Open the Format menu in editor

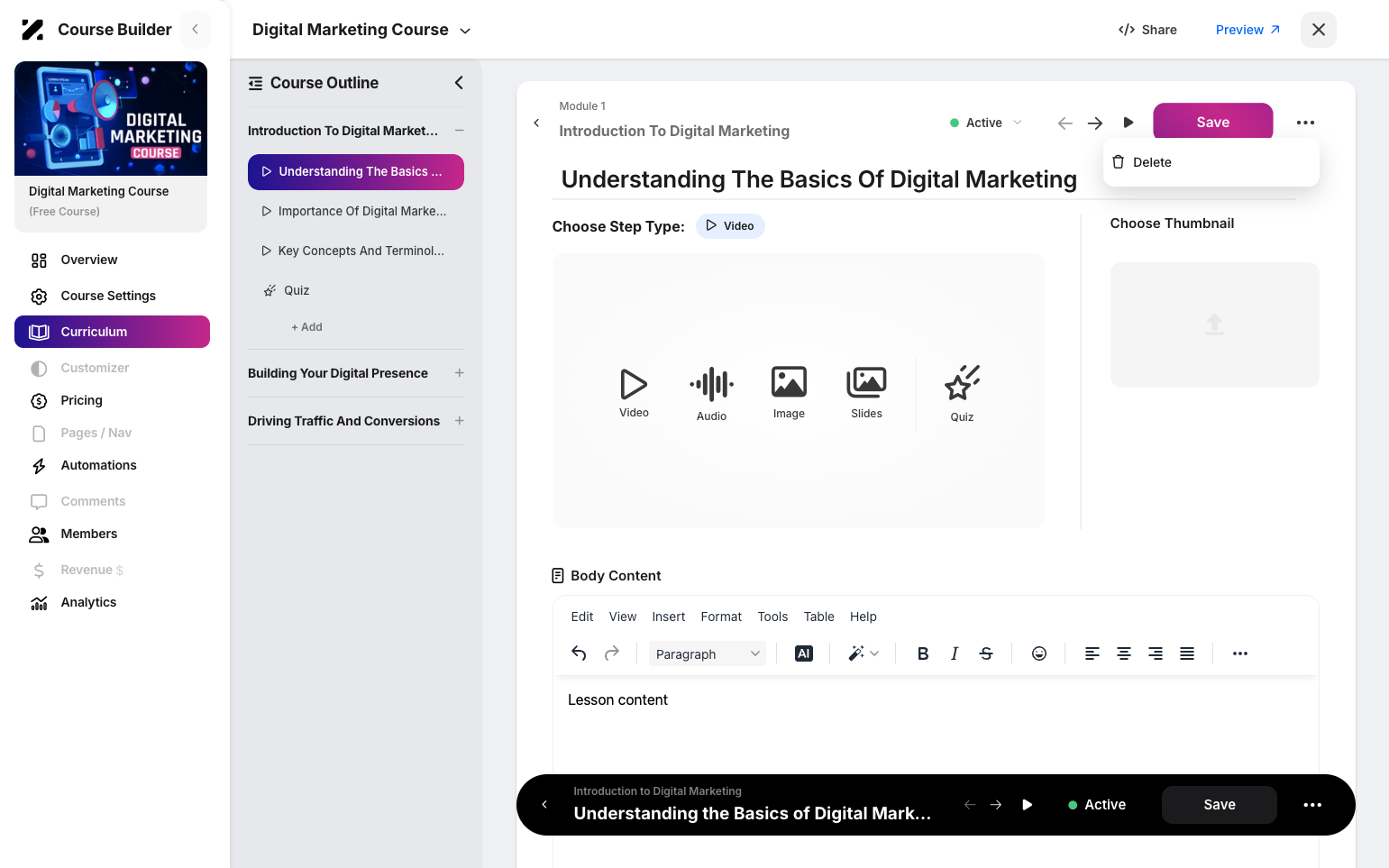coord(721,617)
